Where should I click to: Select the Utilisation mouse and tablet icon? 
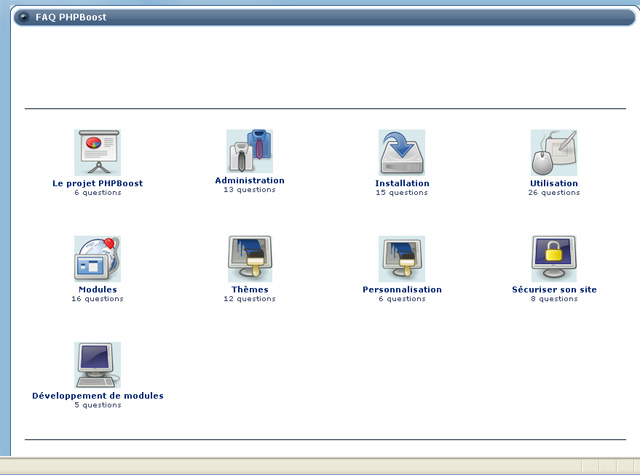(x=553, y=153)
